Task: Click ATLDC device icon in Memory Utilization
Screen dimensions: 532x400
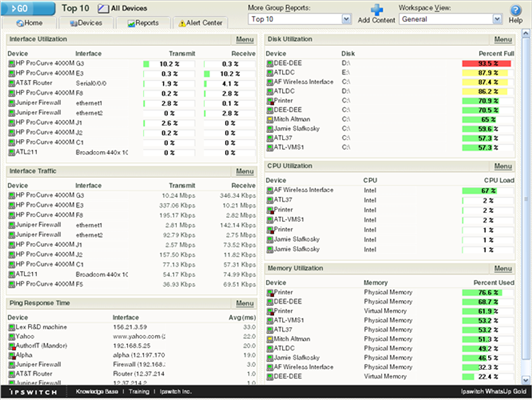Action: [270, 349]
